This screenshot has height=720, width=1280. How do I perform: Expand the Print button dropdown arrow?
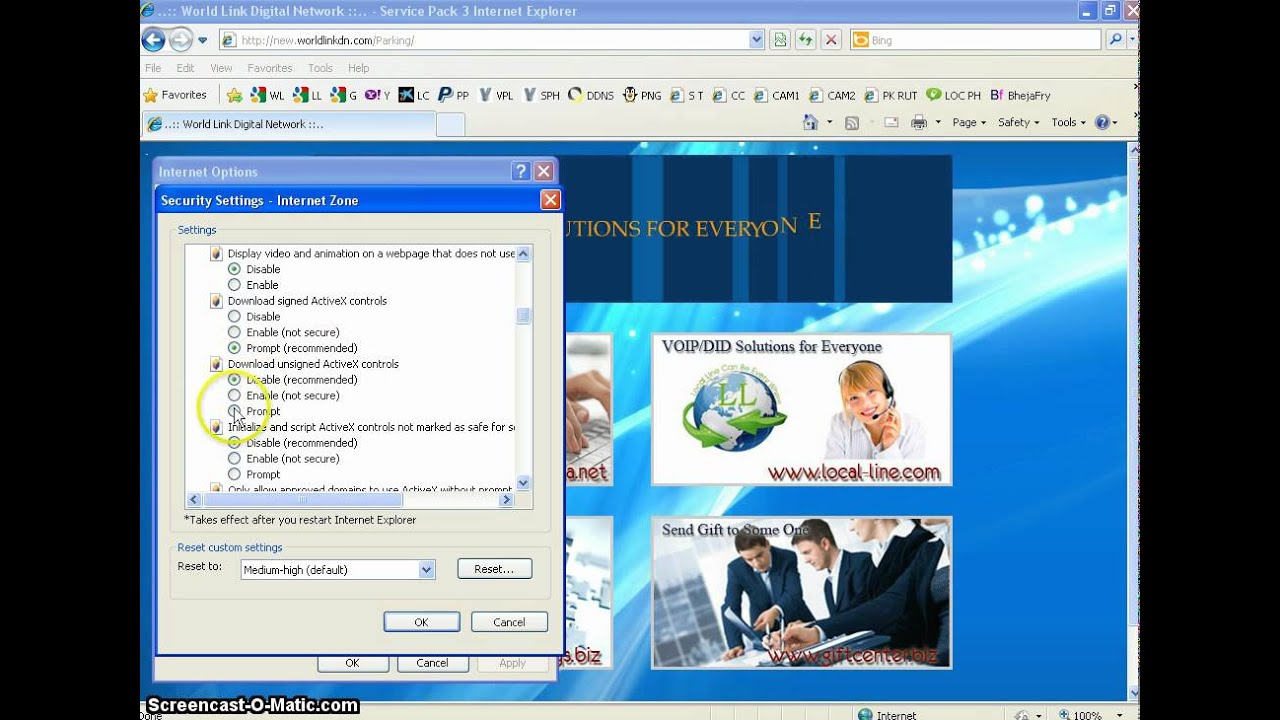937,122
